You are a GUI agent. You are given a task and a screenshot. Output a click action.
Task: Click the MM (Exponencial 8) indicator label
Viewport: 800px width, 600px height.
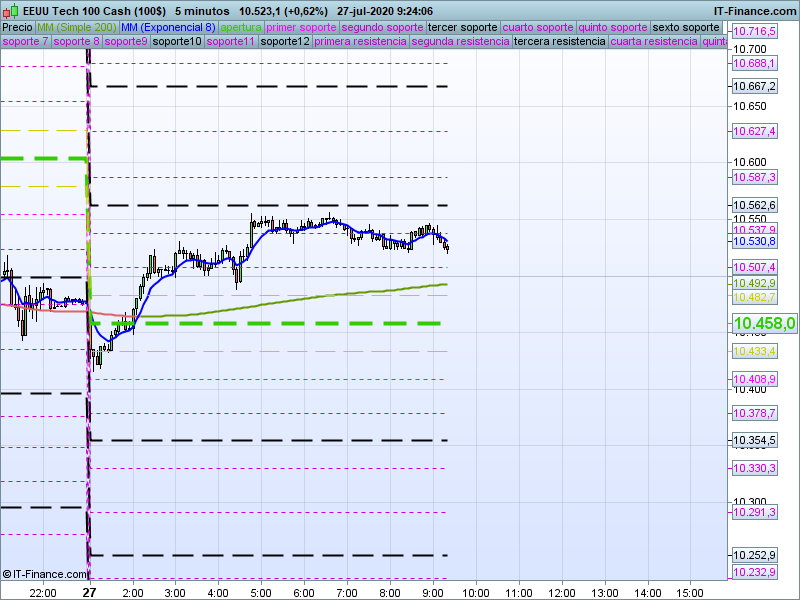pyautogui.click(x=168, y=27)
